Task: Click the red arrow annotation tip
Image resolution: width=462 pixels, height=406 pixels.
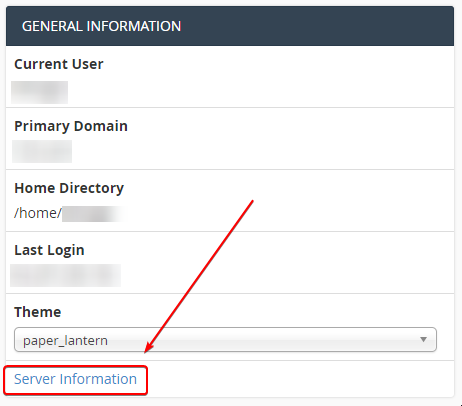Action: coord(146,351)
